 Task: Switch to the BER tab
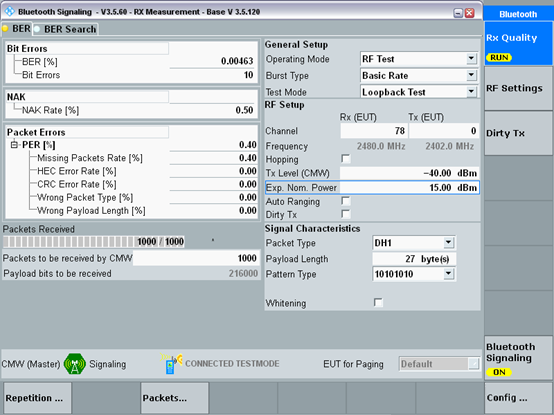click(x=17, y=29)
